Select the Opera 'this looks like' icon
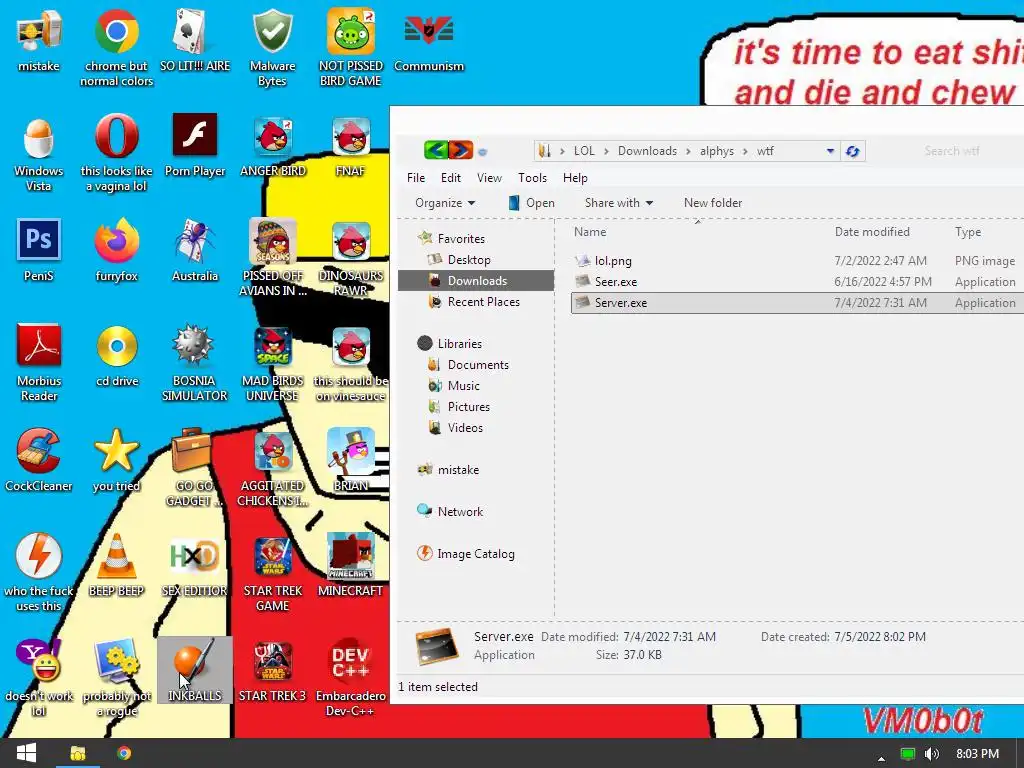This screenshot has height=768, width=1024. pos(116,153)
